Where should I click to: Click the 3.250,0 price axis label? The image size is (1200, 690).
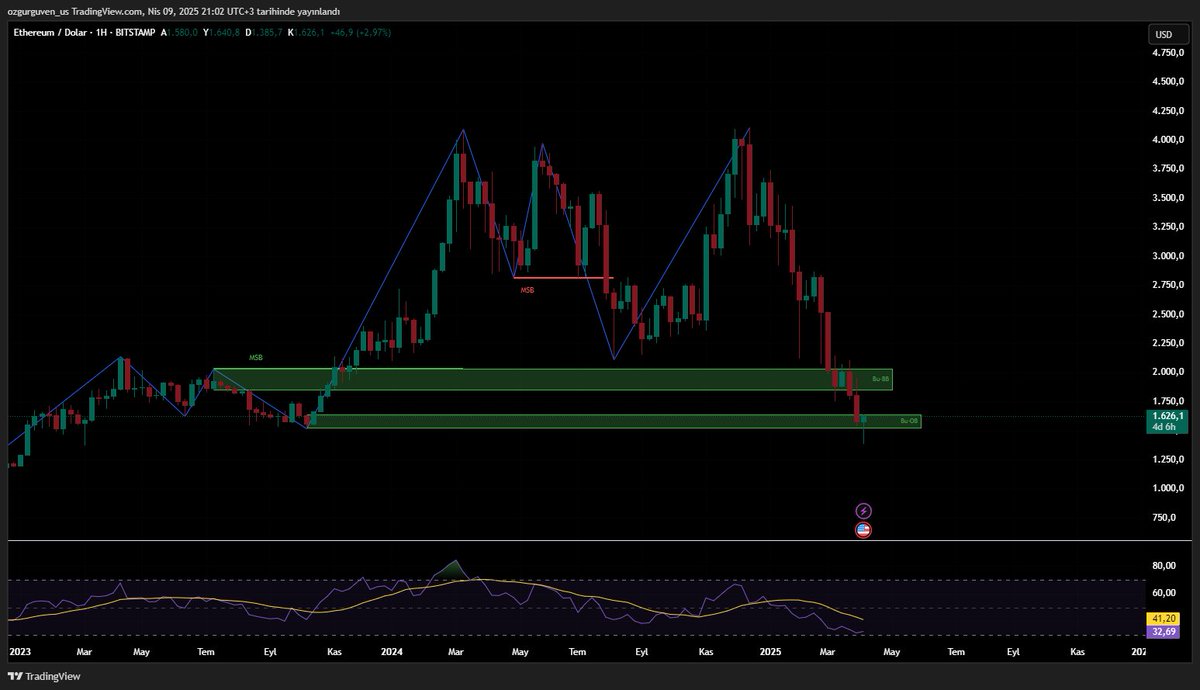pos(1168,227)
